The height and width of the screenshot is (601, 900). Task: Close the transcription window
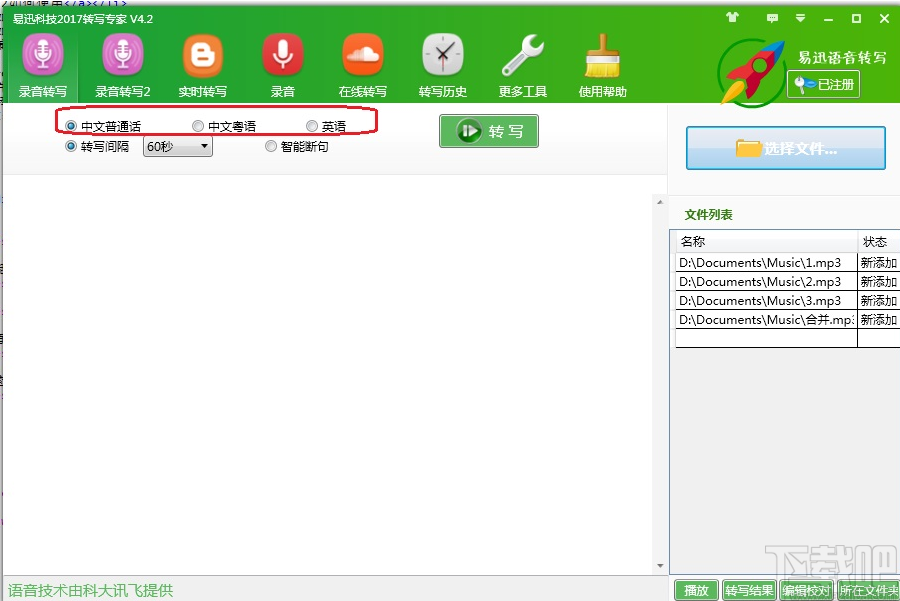[x=885, y=18]
